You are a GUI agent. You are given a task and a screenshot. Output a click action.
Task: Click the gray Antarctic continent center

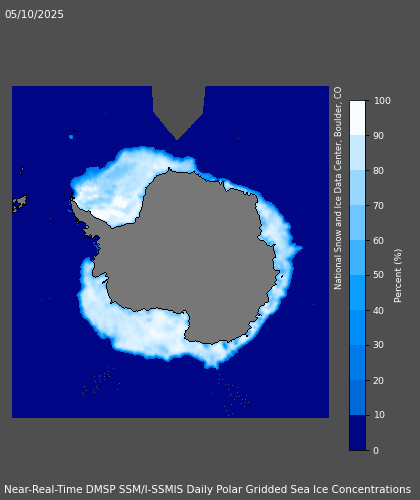tap(190, 253)
